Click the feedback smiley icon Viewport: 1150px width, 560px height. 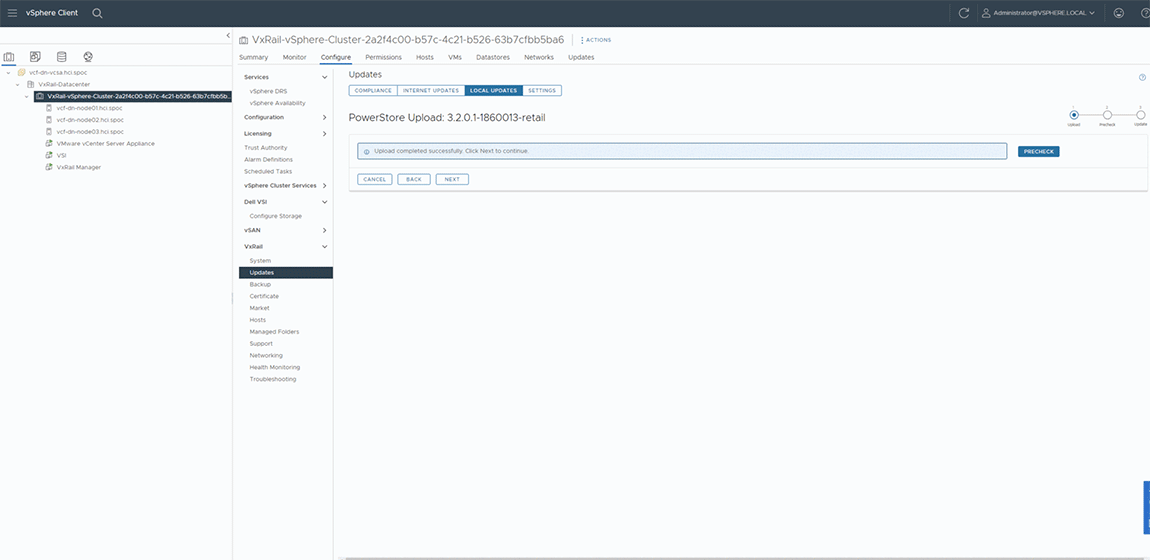coord(1118,13)
